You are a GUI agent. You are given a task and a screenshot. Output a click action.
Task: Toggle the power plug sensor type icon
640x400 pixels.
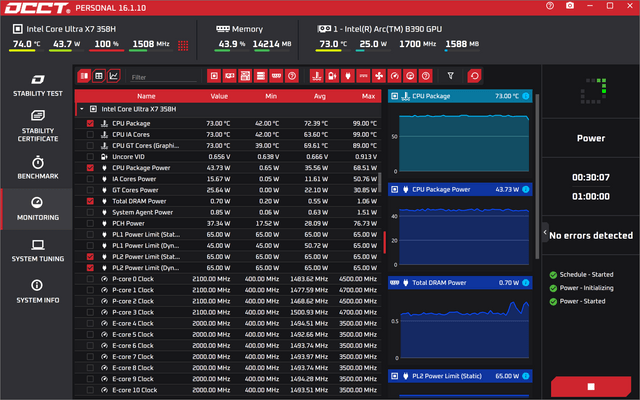pyautogui.click(x=348, y=76)
